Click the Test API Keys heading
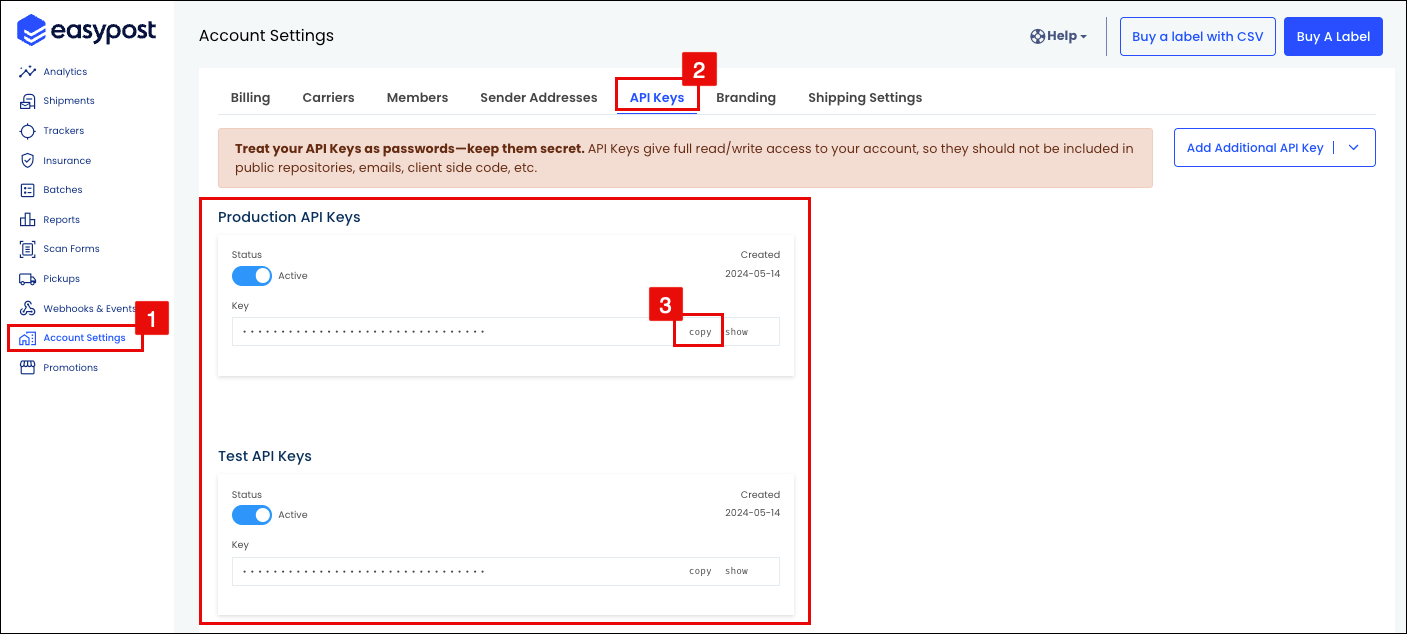This screenshot has height=634, width=1407. [265, 456]
